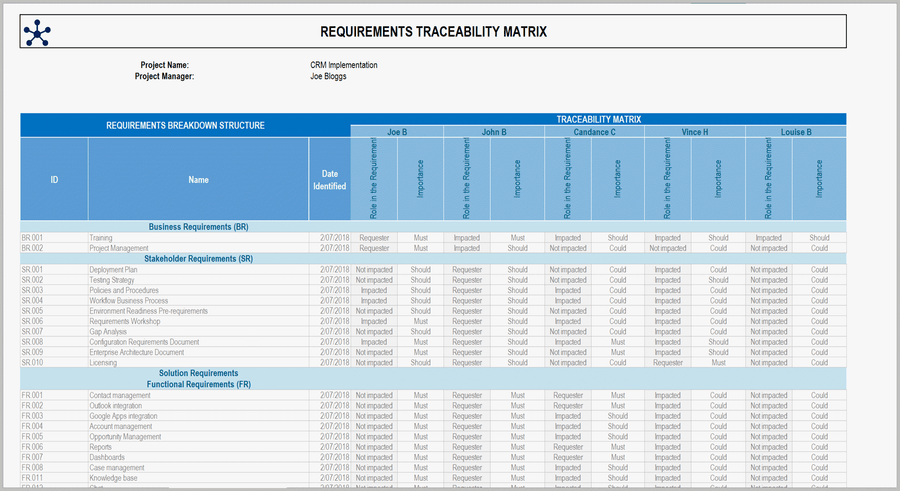This screenshot has height=491, width=900.
Task: Click the Gap Analysis requirement name
Action: [x=108, y=331]
